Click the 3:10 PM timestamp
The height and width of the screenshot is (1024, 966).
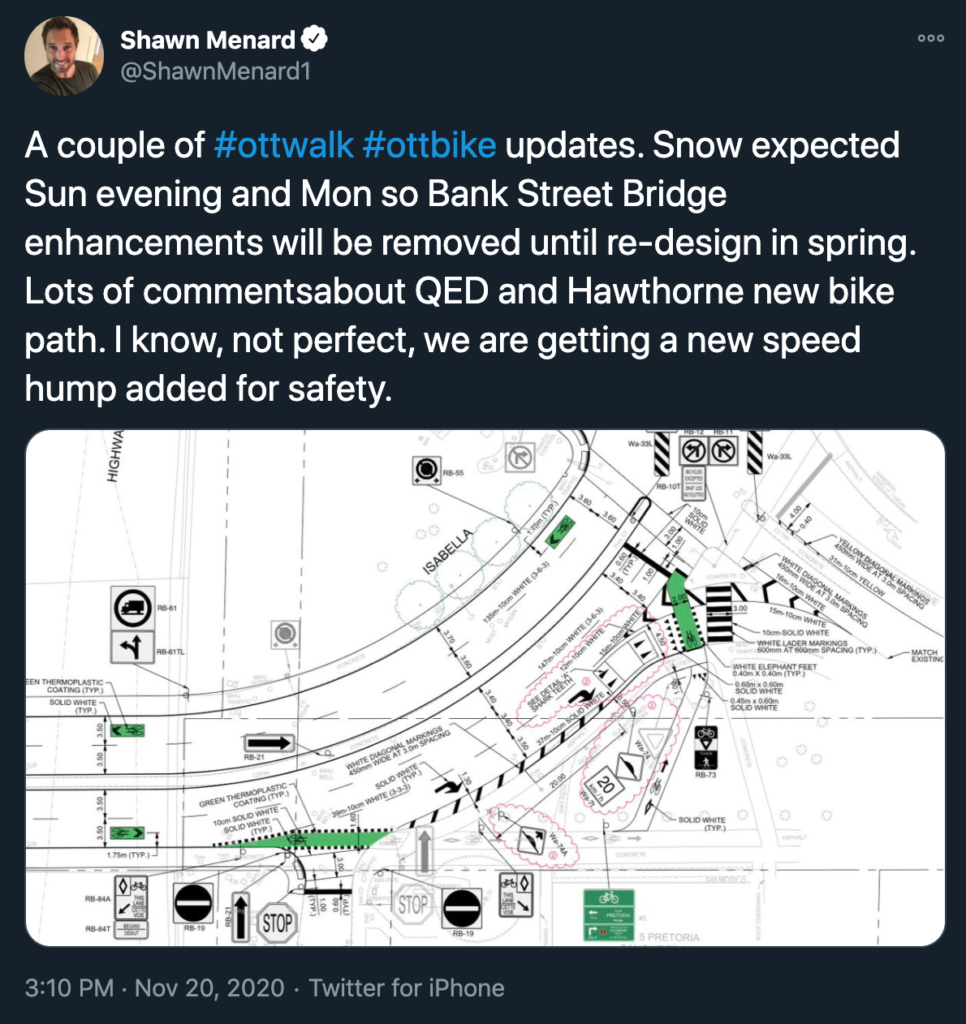(x=69, y=988)
